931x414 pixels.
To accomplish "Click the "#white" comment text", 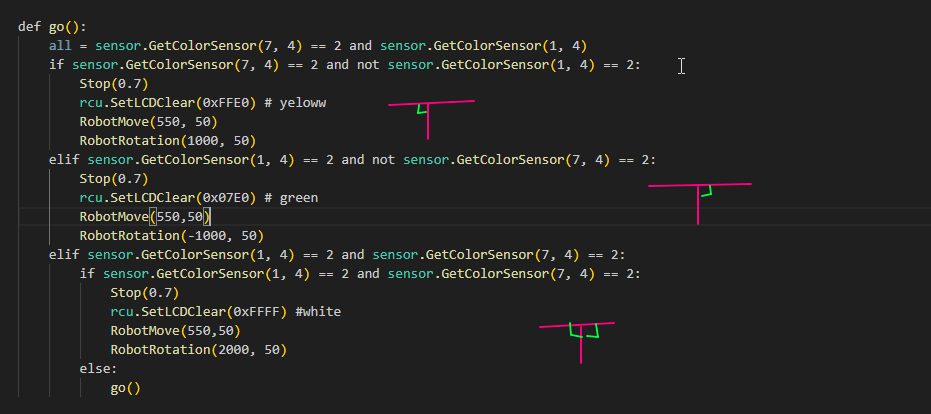I will (318, 312).
